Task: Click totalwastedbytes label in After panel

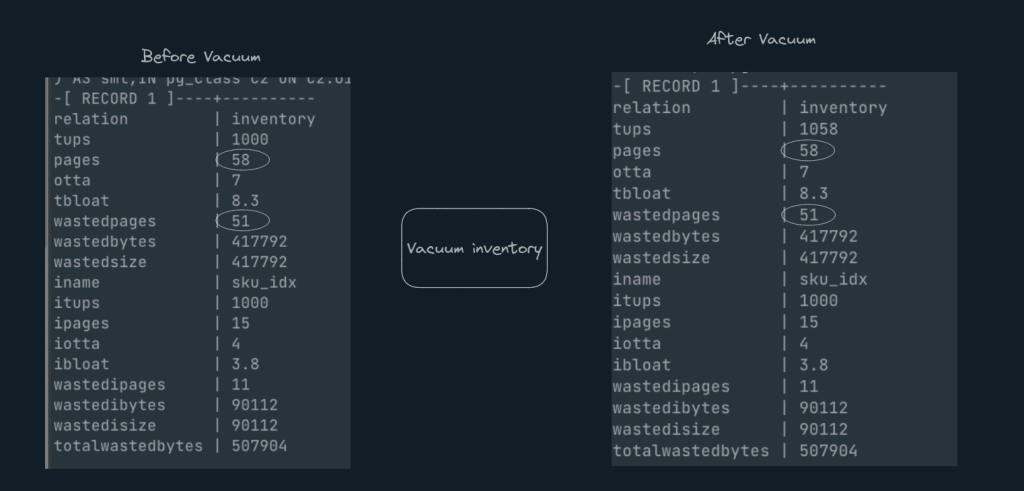Action: pyautogui.click(x=691, y=451)
